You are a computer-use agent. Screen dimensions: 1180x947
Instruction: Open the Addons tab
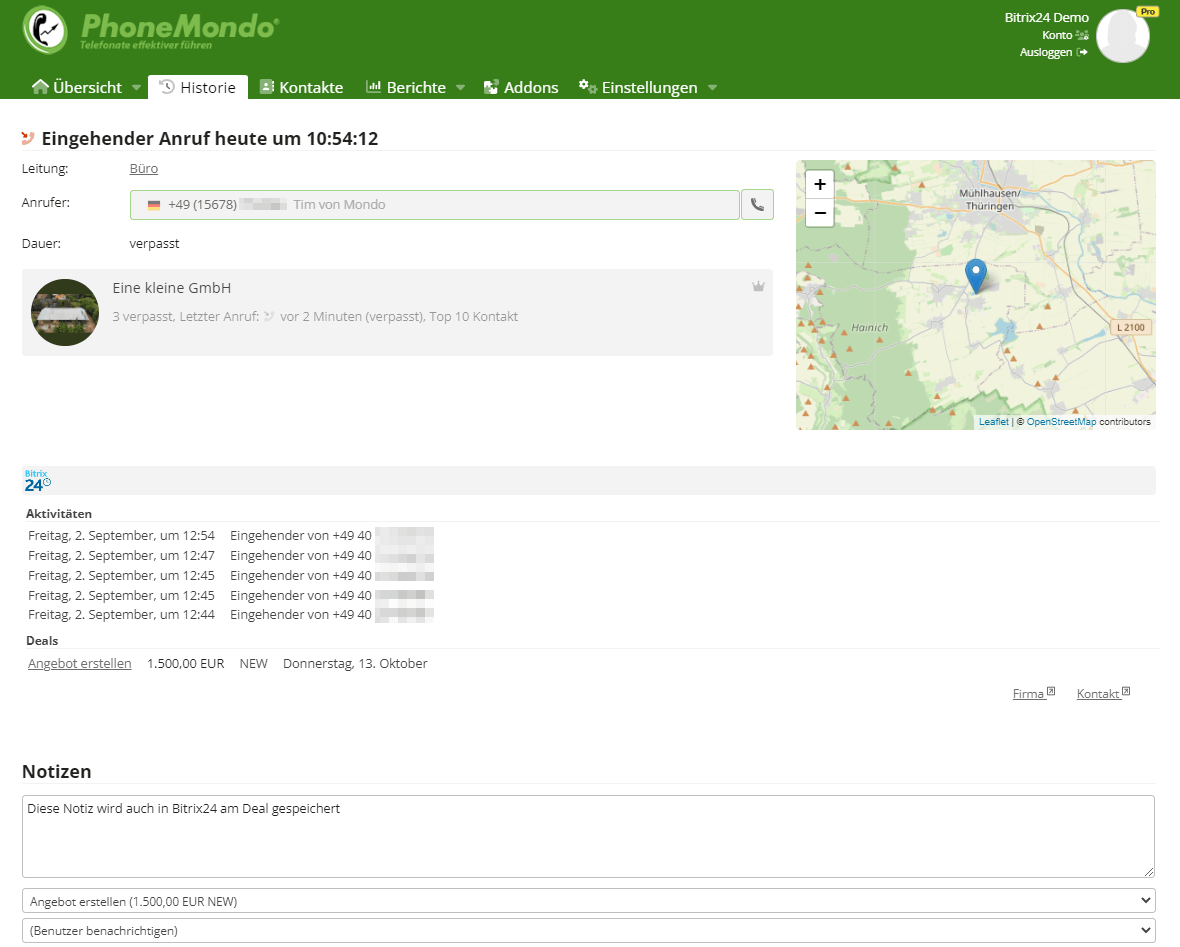click(x=520, y=88)
